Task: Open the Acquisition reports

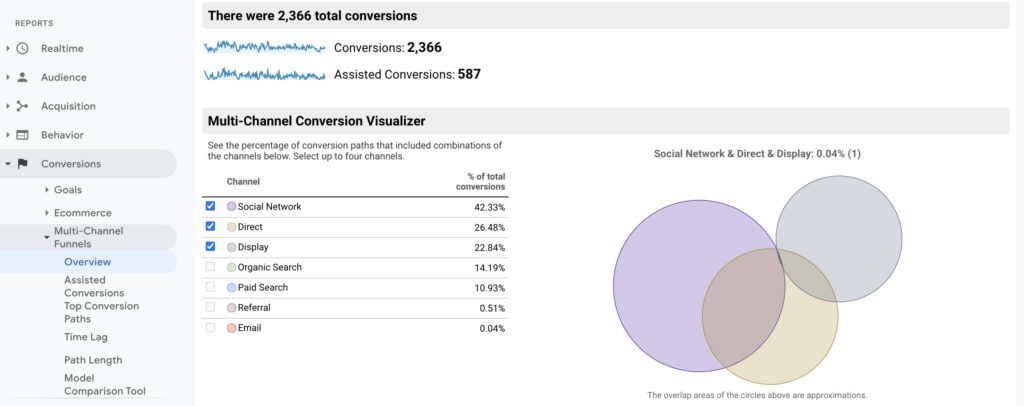Action: click(x=68, y=106)
